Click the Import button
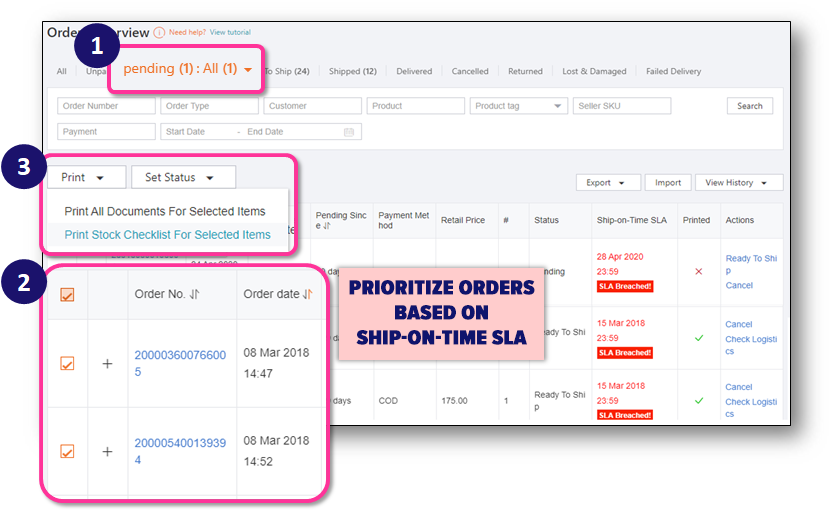Viewport: 833px width, 512px height. click(x=667, y=183)
